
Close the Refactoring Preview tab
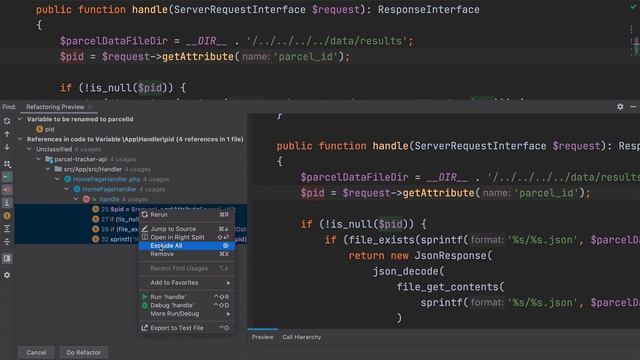90,107
